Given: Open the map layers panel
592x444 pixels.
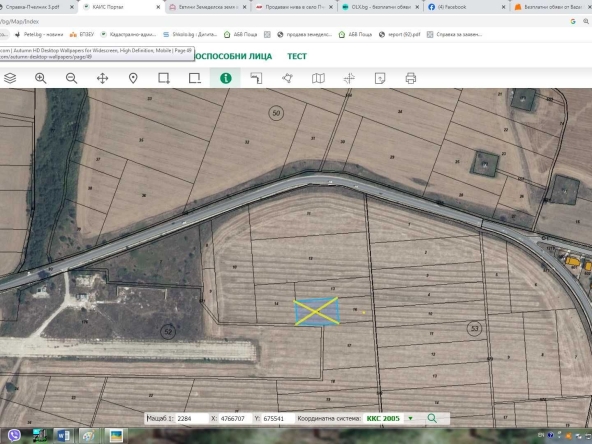Looking at the screenshot, I should (10, 78).
